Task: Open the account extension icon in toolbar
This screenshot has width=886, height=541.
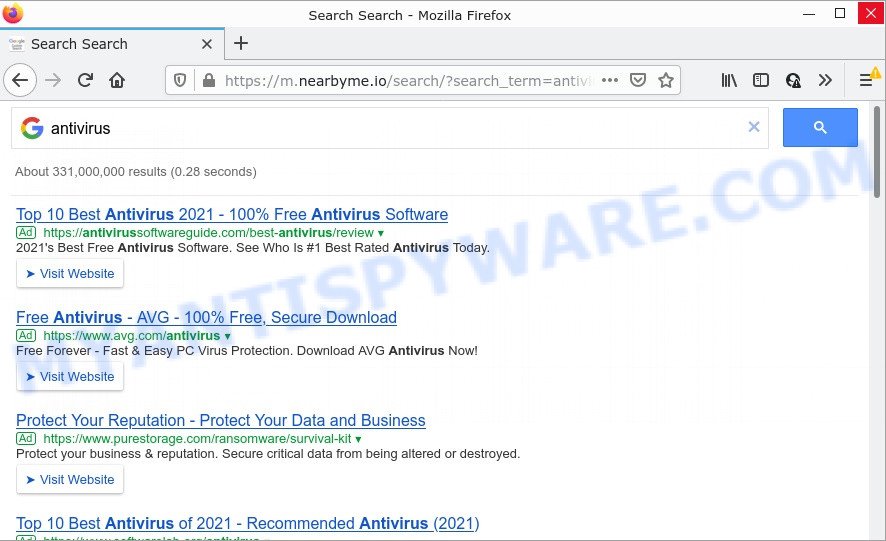Action: click(793, 81)
